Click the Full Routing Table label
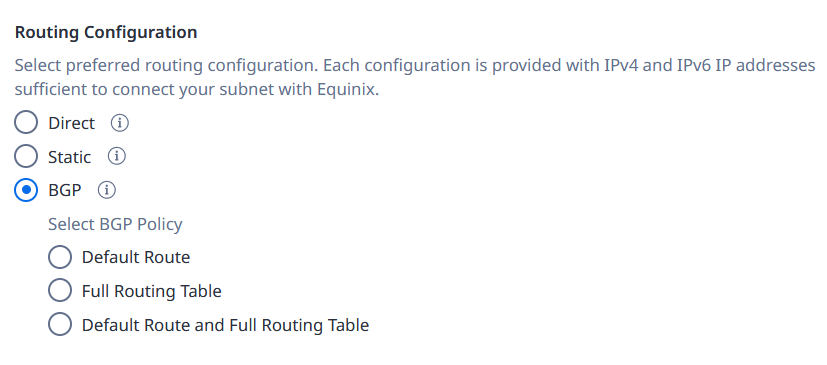Viewport: 827px width, 365px height. click(x=151, y=291)
